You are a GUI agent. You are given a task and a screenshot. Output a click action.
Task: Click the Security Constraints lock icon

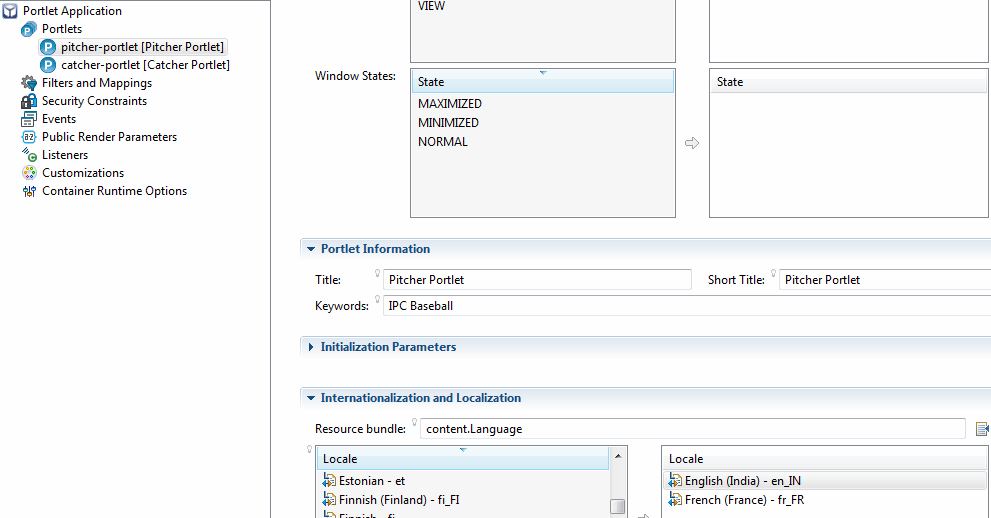point(29,101)
